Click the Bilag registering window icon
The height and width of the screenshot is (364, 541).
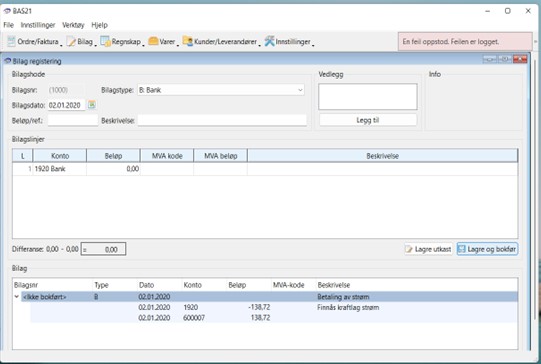click(x=8, y=61)
